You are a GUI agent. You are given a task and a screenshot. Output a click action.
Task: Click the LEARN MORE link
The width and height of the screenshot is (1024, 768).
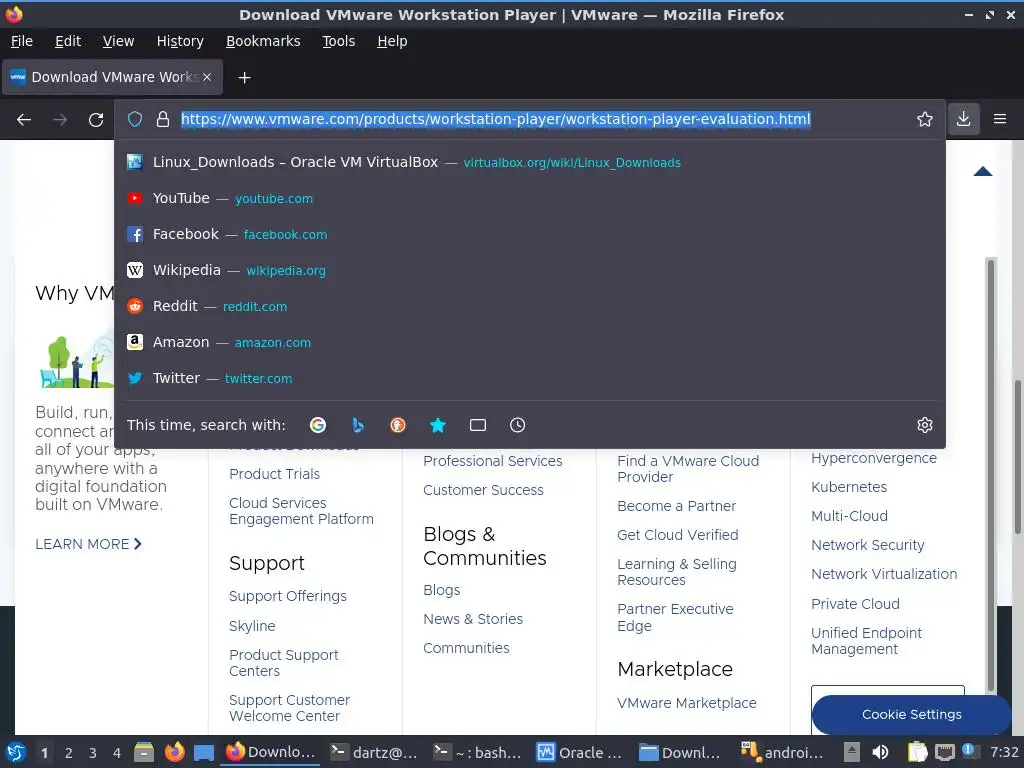point(88,544)
